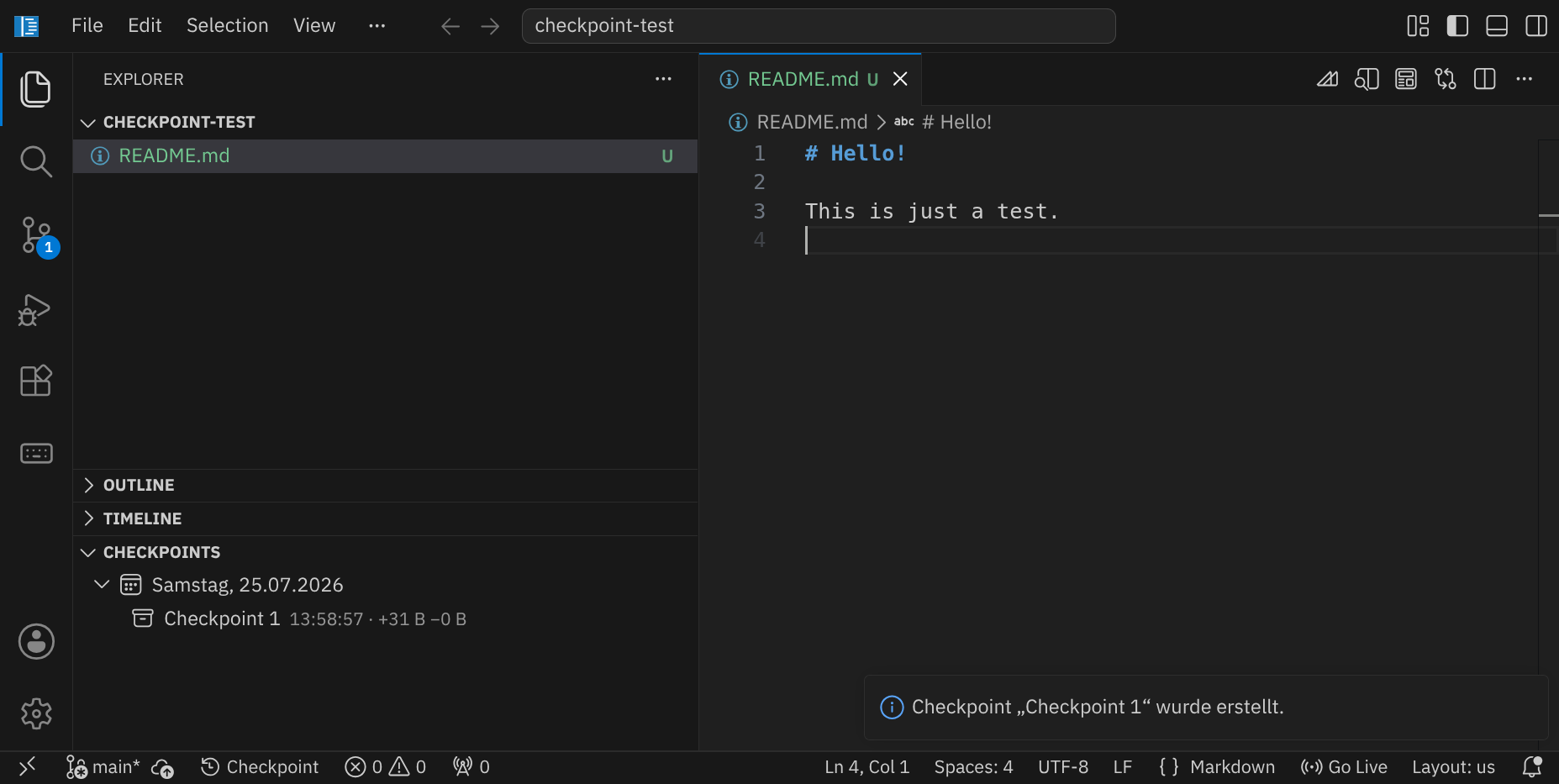
Task: Open notifications bell in status bar
Action: (1532, 767)
